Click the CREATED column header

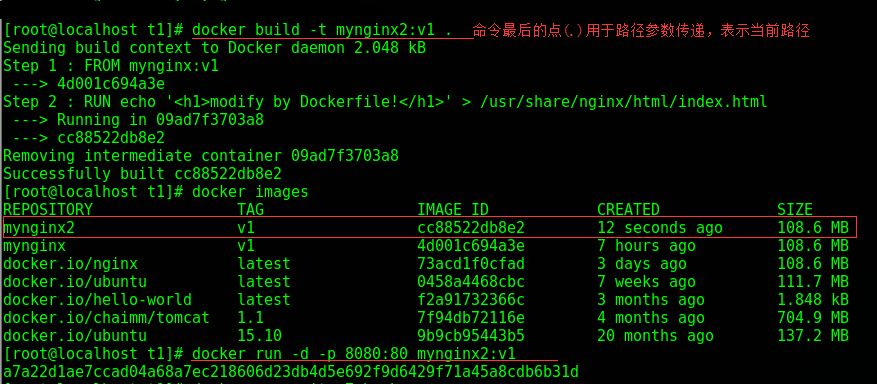click(x=629, y=210)
